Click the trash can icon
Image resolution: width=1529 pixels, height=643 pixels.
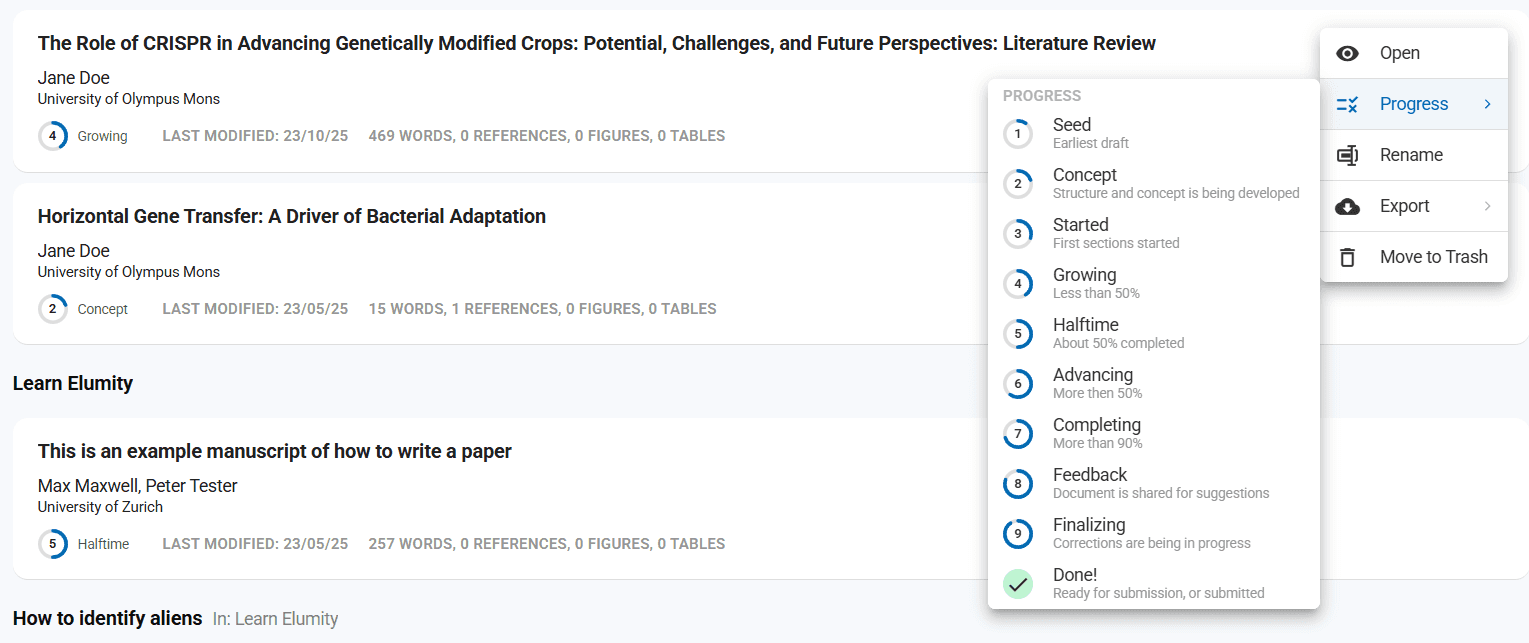tap(1347, 258)
